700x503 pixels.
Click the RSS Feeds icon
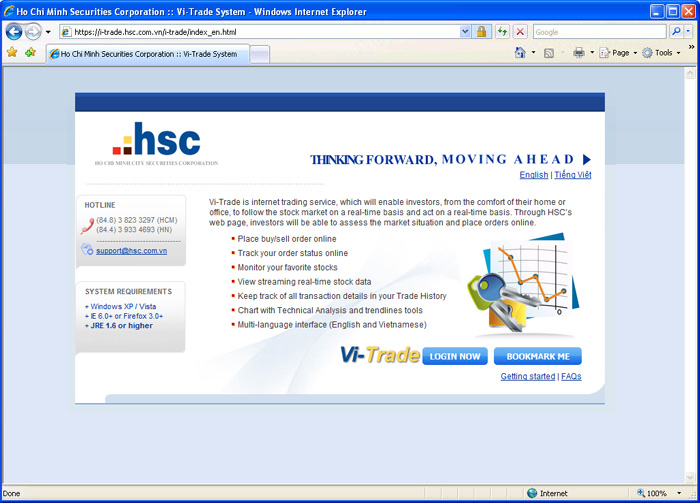pos(549,53)
